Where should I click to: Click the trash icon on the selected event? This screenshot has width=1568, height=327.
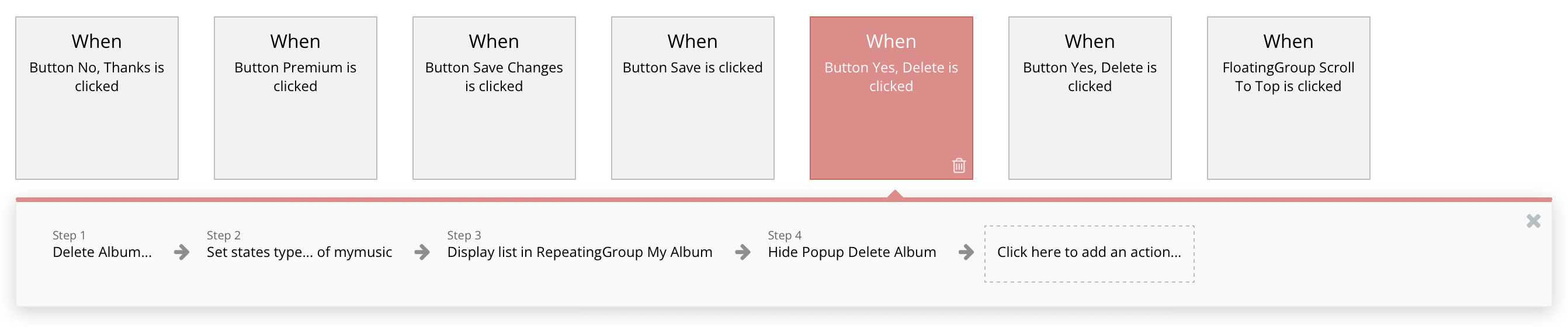(x=959, y=166)
